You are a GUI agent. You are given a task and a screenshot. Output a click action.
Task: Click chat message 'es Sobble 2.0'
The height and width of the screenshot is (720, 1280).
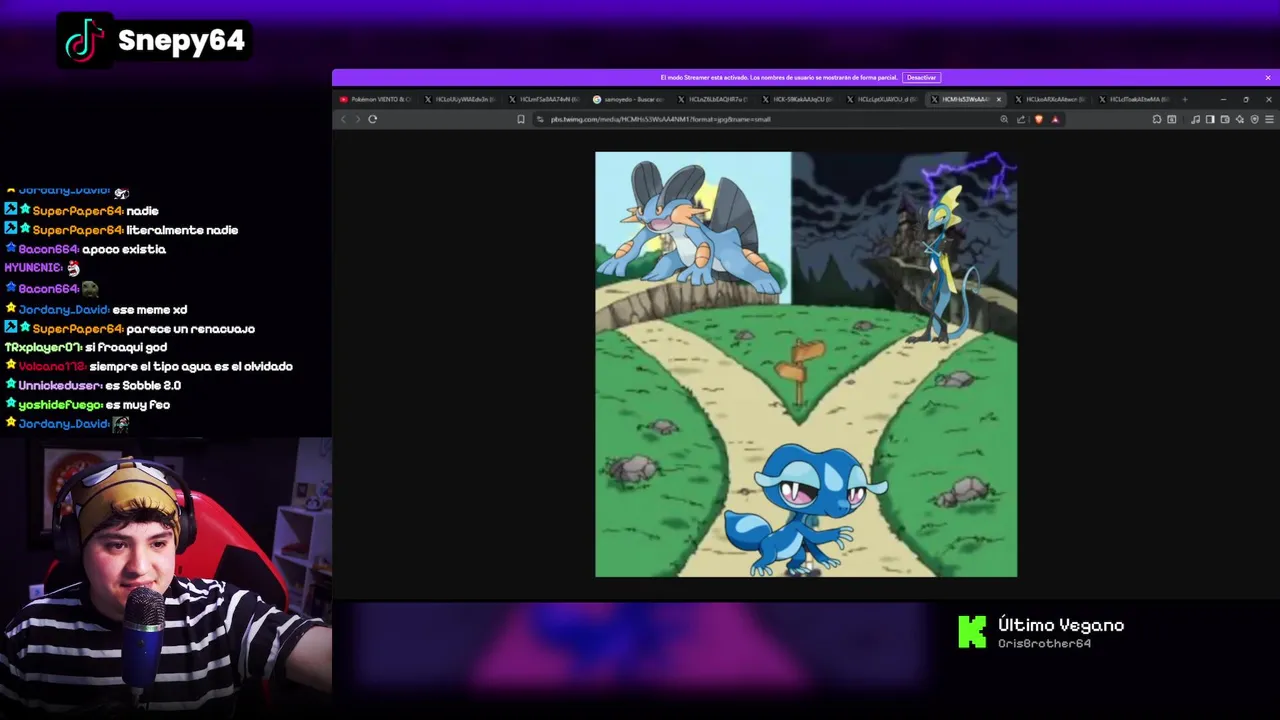click(143, 385)
